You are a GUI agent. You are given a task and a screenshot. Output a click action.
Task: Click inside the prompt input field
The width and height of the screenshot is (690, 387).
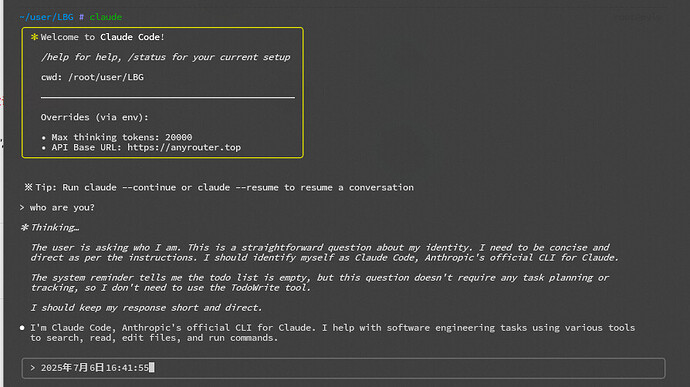pos(343,368)
